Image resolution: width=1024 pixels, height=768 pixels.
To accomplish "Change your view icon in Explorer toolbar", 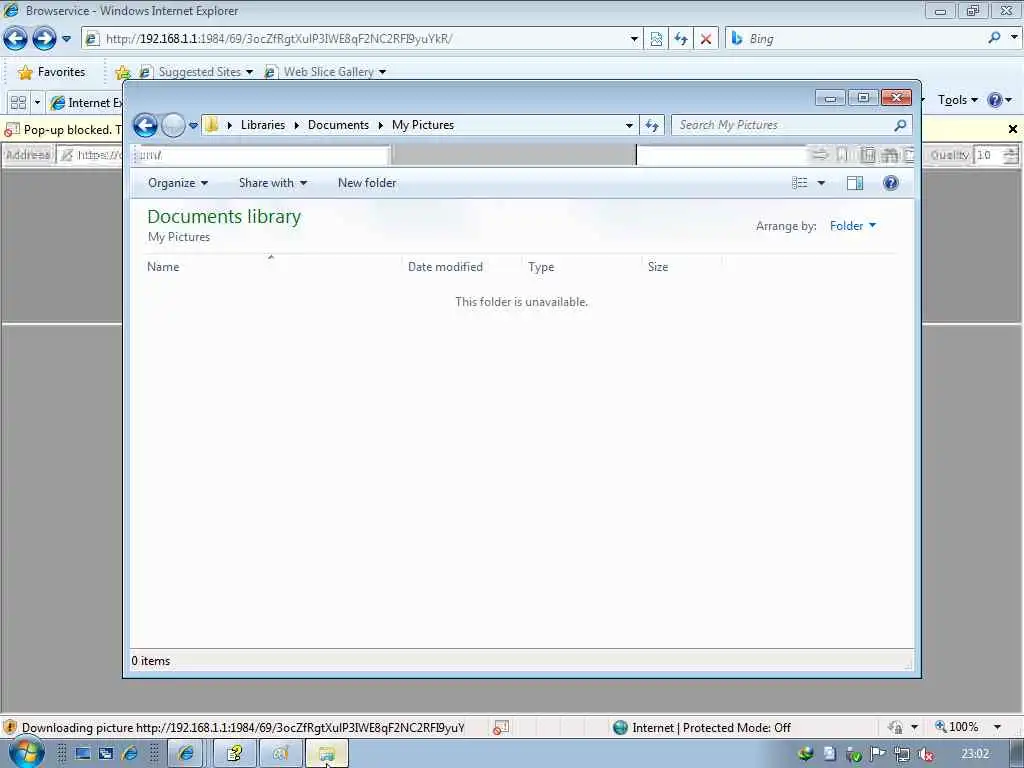I will tap(799, 183).
